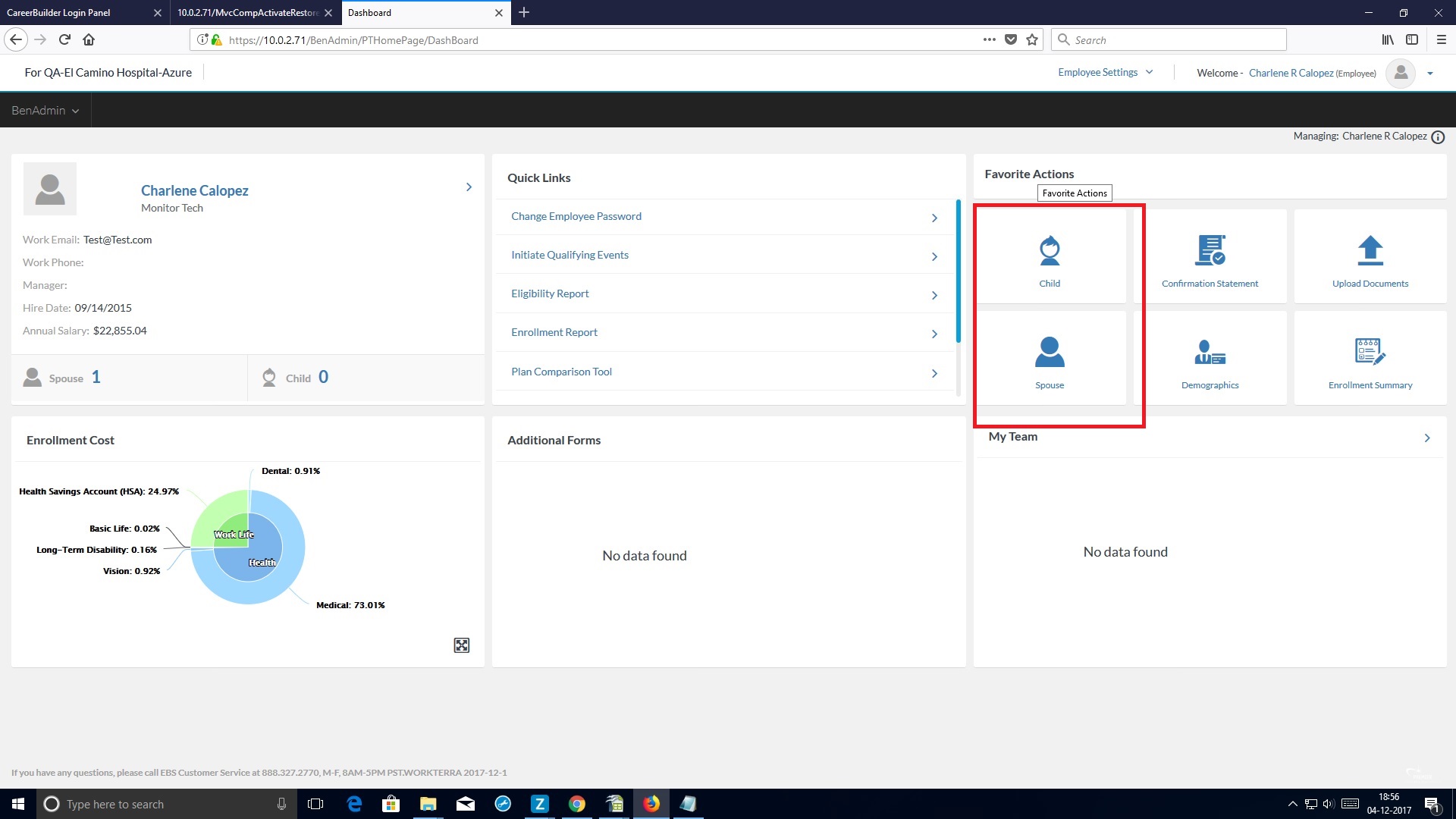Open the Spouse favorite action icon
1456x819 pixels.
pyautogui.click(x=1050, y=353)
